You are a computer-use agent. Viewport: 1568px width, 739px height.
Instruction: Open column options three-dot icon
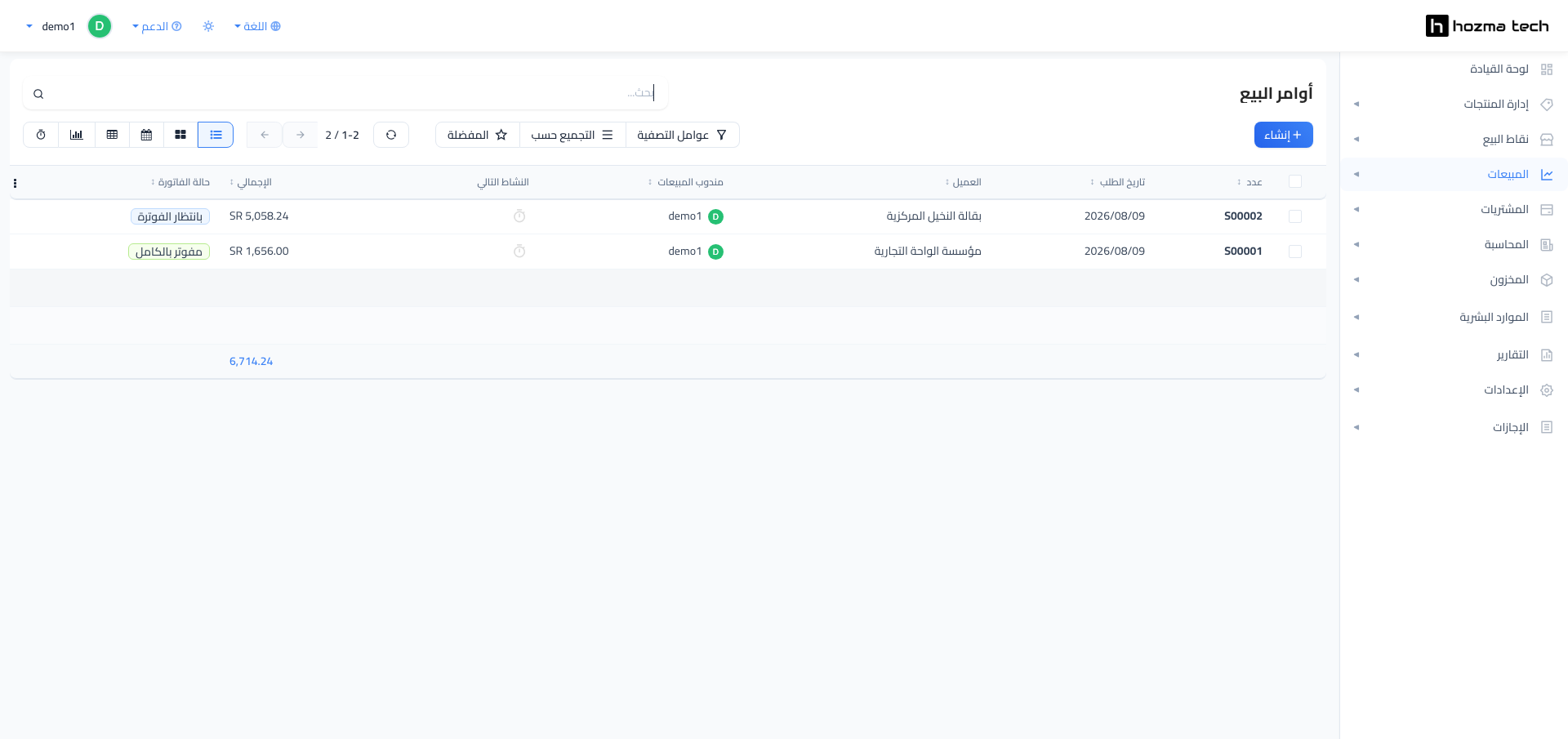(15, 183)
